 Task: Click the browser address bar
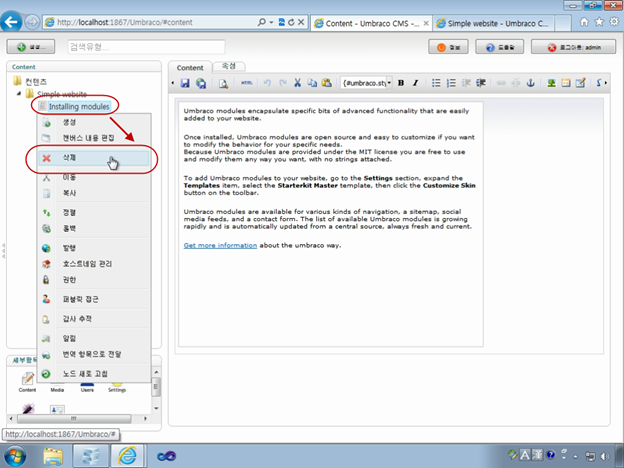point(155,22)
